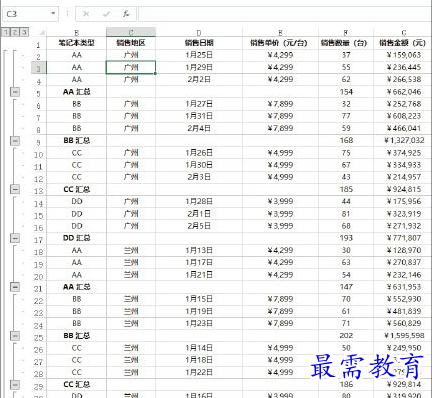Collapse the CC 汇总 group at row 29
This screenshot has width=432, height=398.
tap(15, 384)
